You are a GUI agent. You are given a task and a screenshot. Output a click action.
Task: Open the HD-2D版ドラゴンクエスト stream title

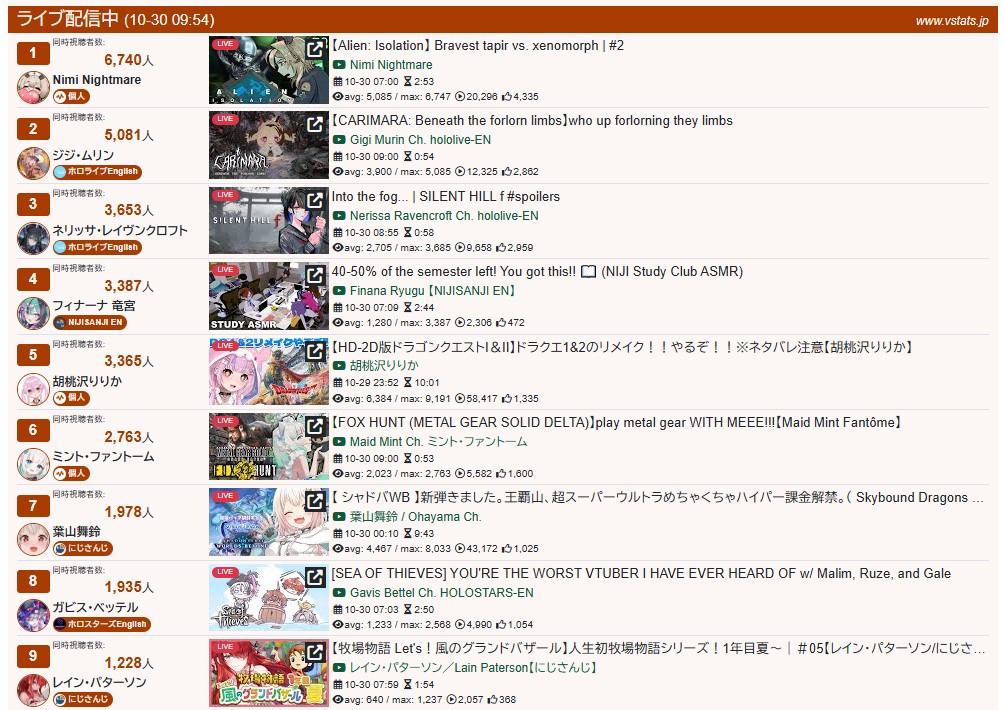(622, 347)
